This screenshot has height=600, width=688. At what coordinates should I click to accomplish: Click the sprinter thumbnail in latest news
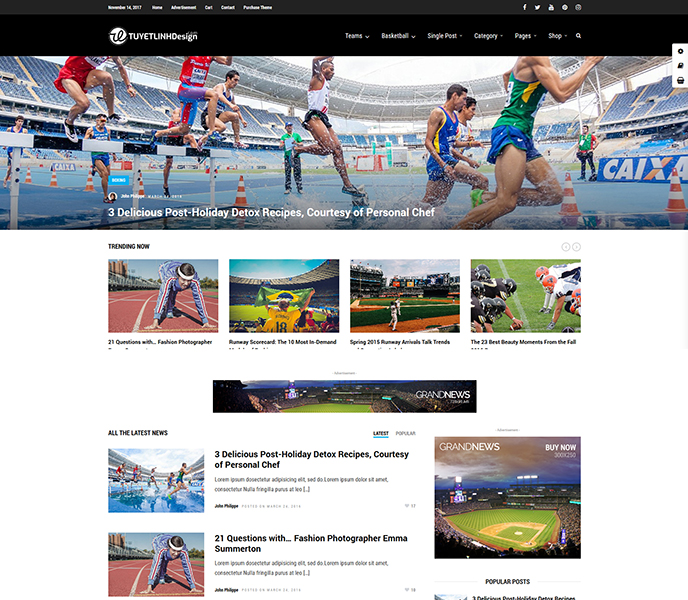pos(156,564)
